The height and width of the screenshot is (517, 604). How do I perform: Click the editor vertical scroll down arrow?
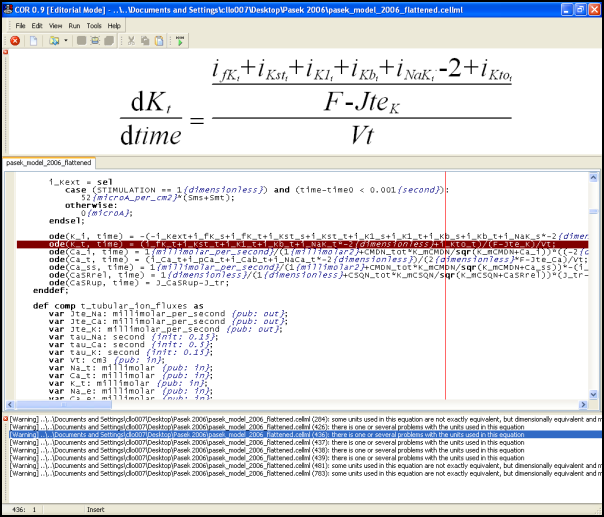tap(593, 394)
